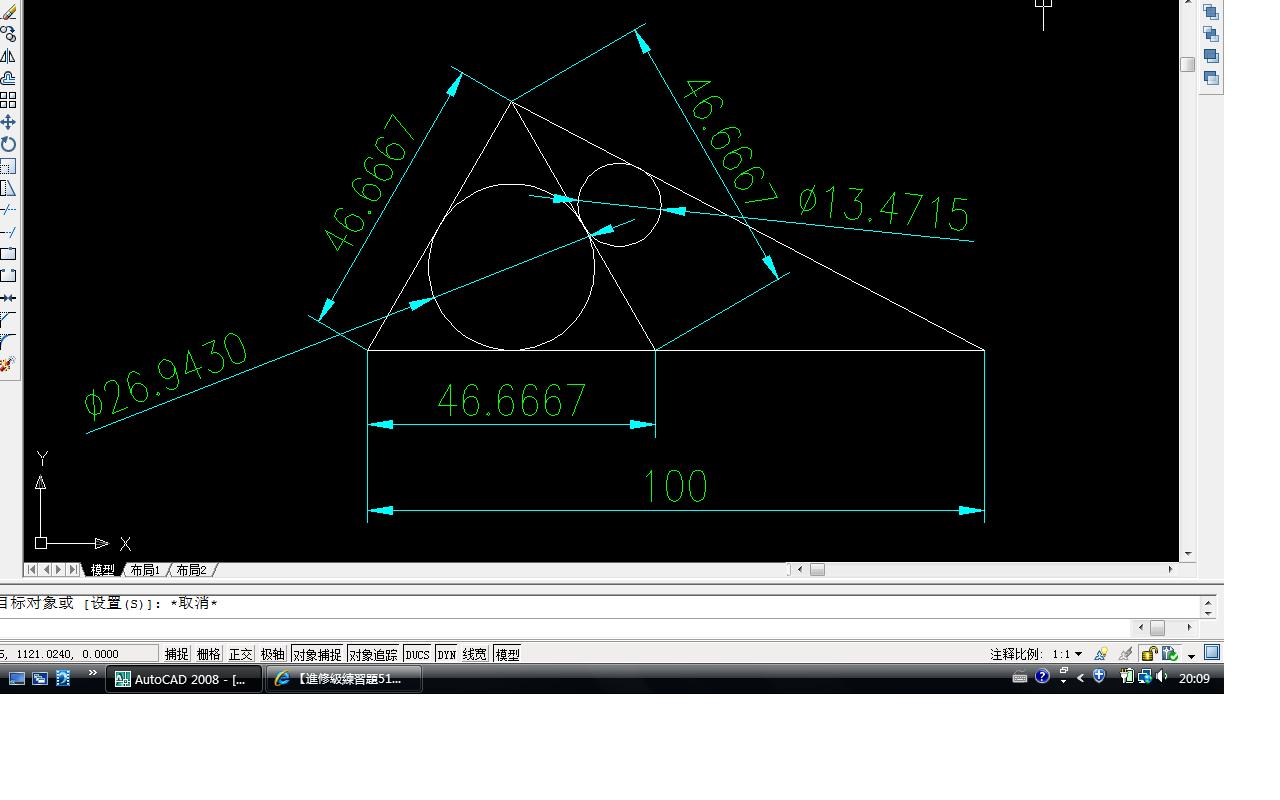Toggle annotation visibility lightbulb icon
Image resolution: width=1280 pixels, height=800 pixels.
tap(1101, 654)
